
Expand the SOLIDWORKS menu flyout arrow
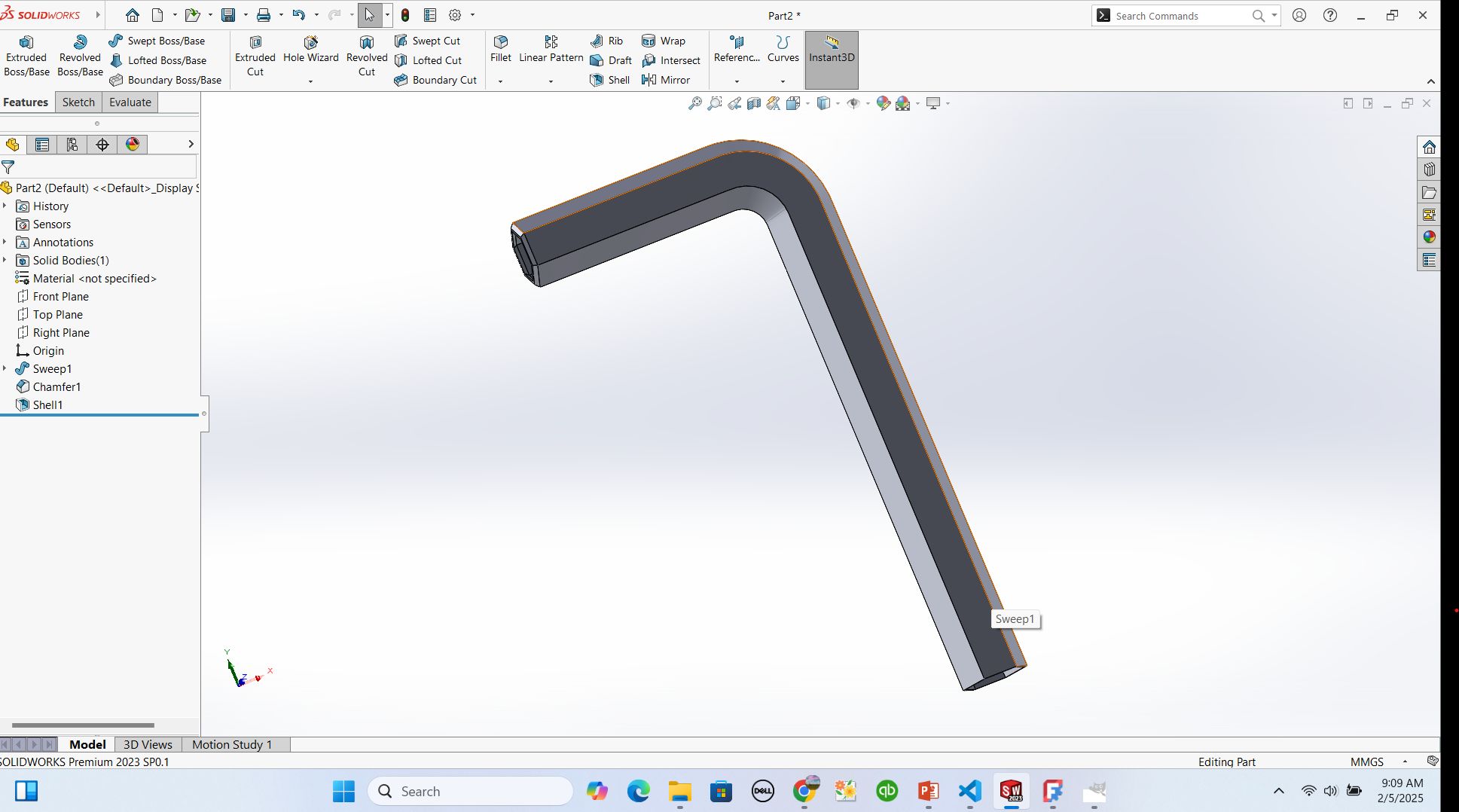tap(98, 15)
